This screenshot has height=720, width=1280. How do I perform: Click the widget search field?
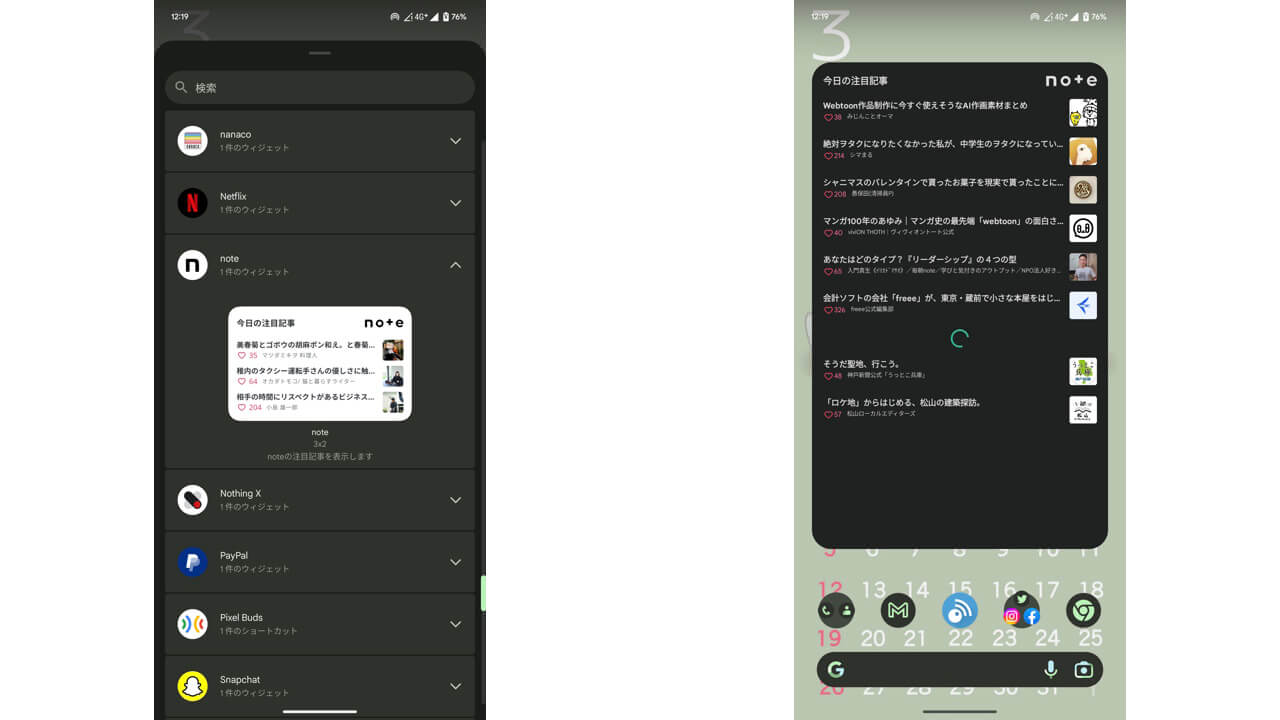(x=320, y=87)
